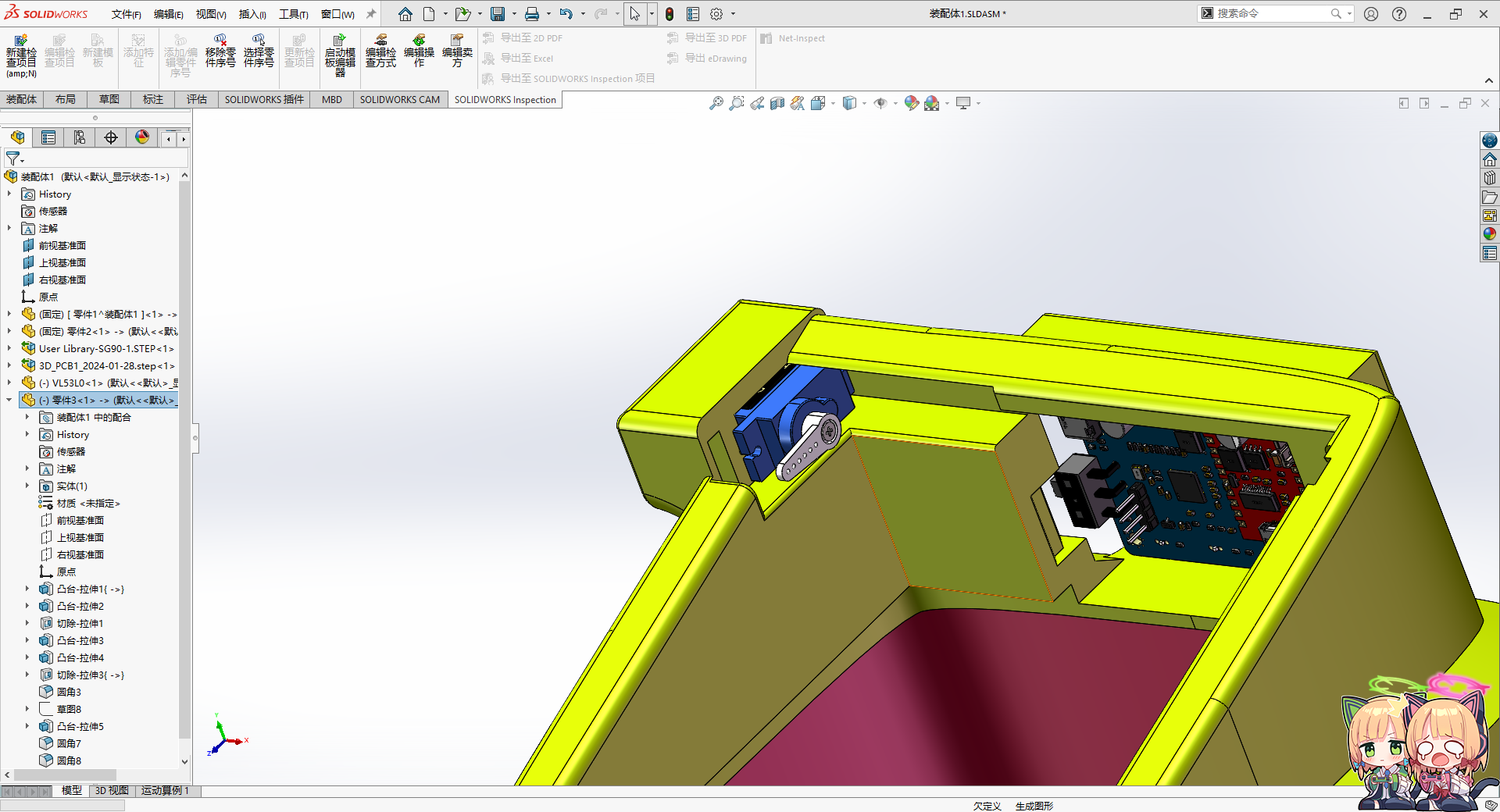Open the 文件(F) menu
Screen dimensions: 1500x812
126,14
